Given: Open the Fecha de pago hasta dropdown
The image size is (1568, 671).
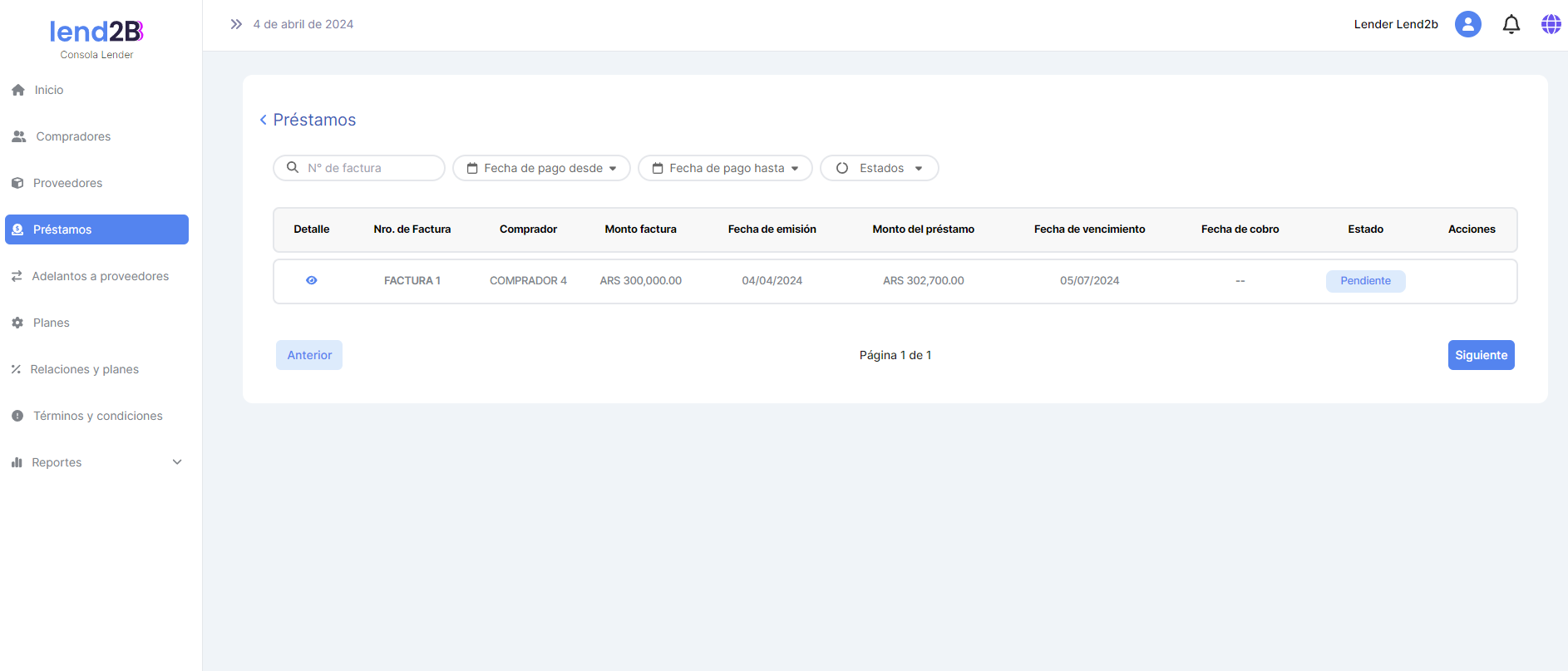Looking at the screenshot, I should click(725, 168).
